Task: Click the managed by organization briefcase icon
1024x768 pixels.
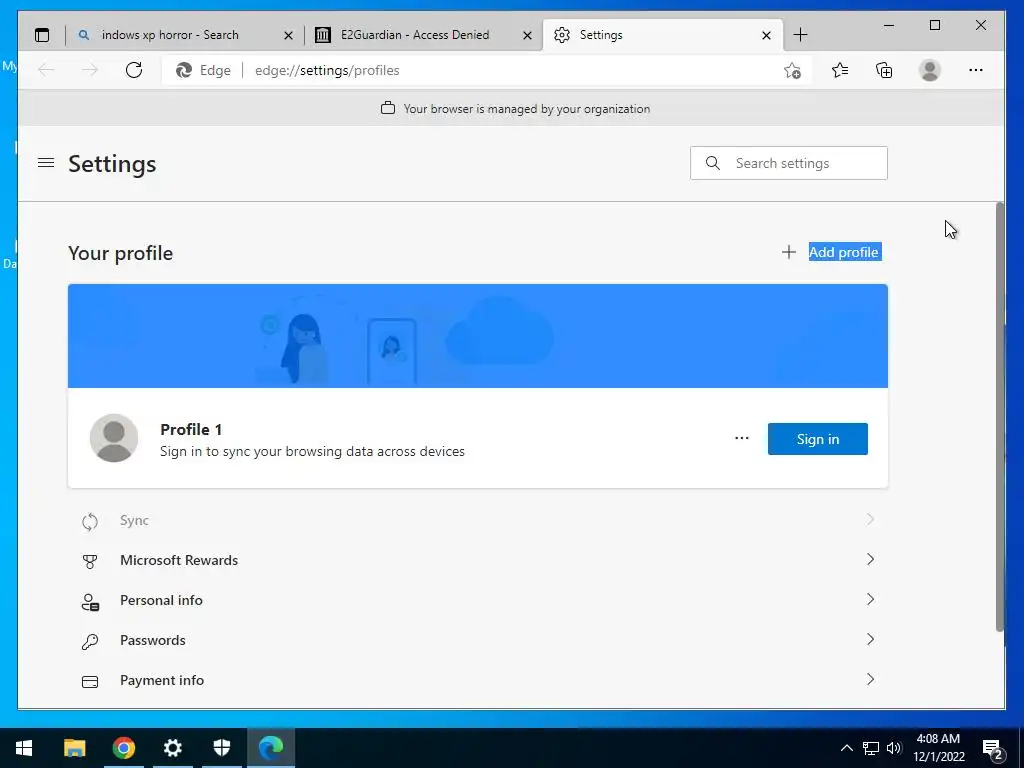Action: pos(388,108)
